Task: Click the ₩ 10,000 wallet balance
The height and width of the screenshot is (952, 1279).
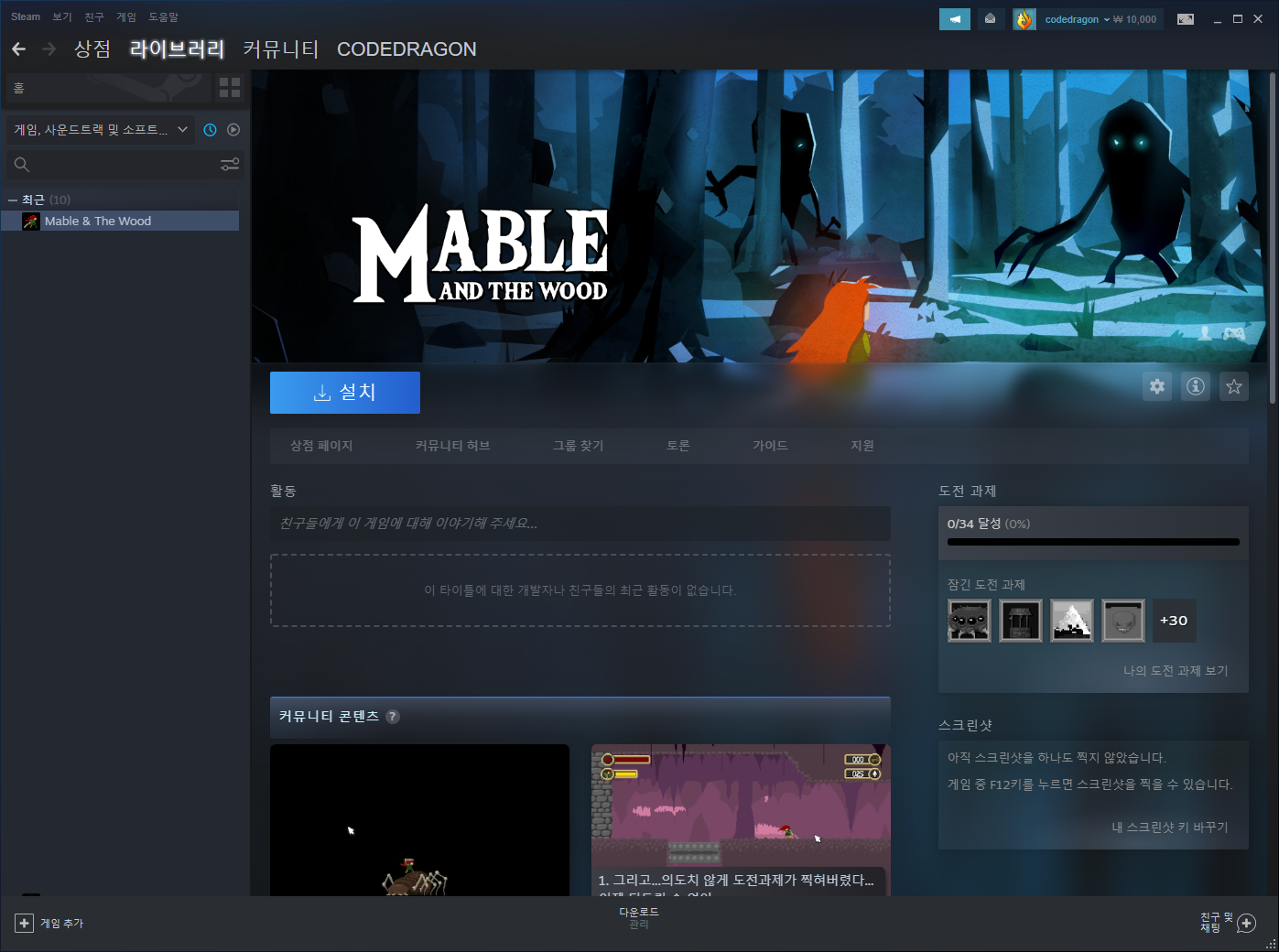Action: 1135,19
